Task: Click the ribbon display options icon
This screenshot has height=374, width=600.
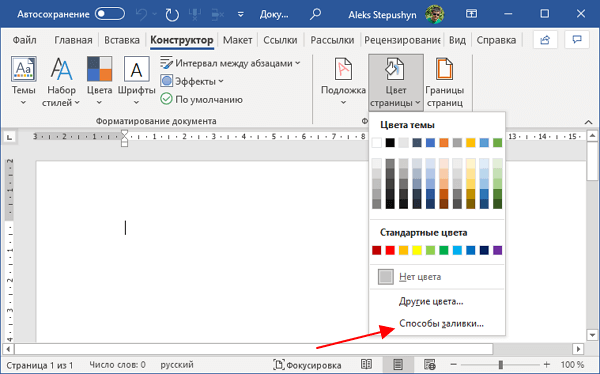Action: [471, 14]
